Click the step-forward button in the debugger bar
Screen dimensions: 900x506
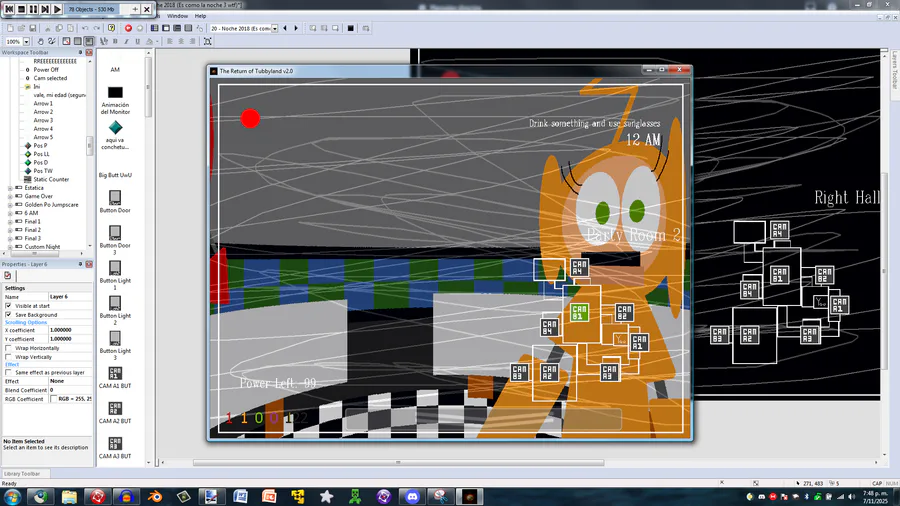click(x=45, y=9)
